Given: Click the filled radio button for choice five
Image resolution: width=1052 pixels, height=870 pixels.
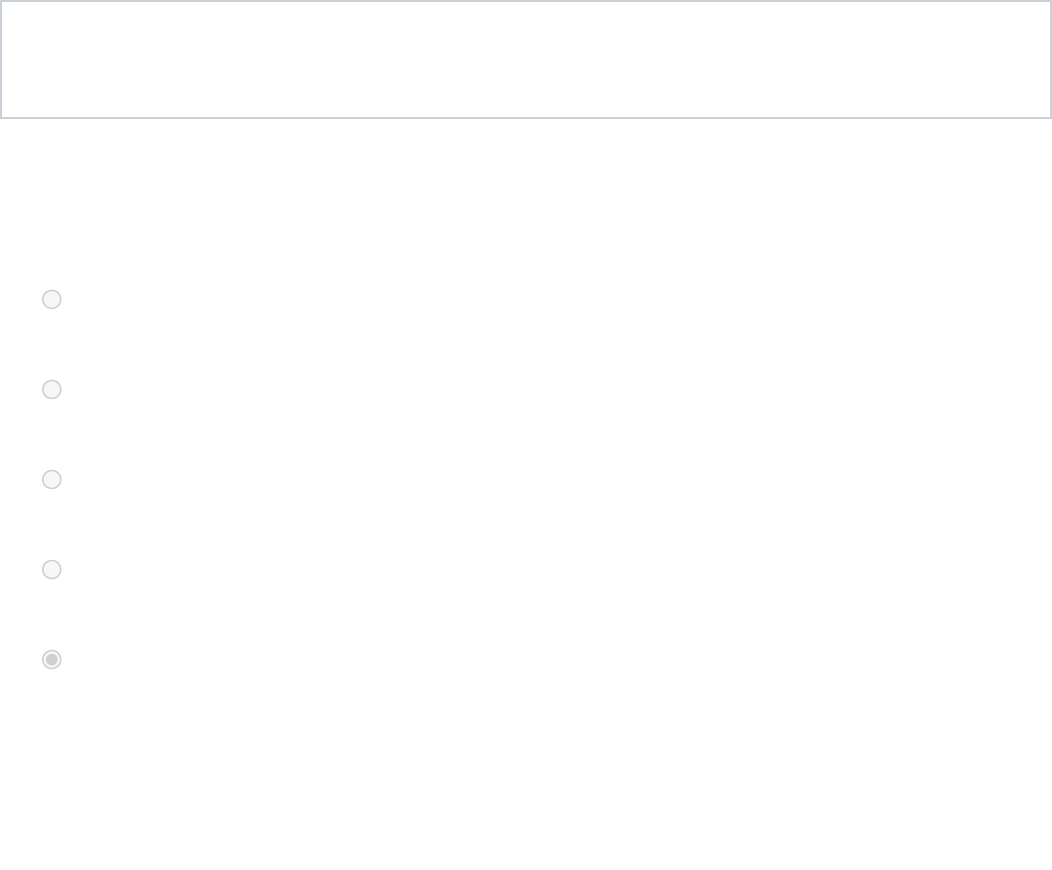Looking at the screenshot, I should coord(52,659).
